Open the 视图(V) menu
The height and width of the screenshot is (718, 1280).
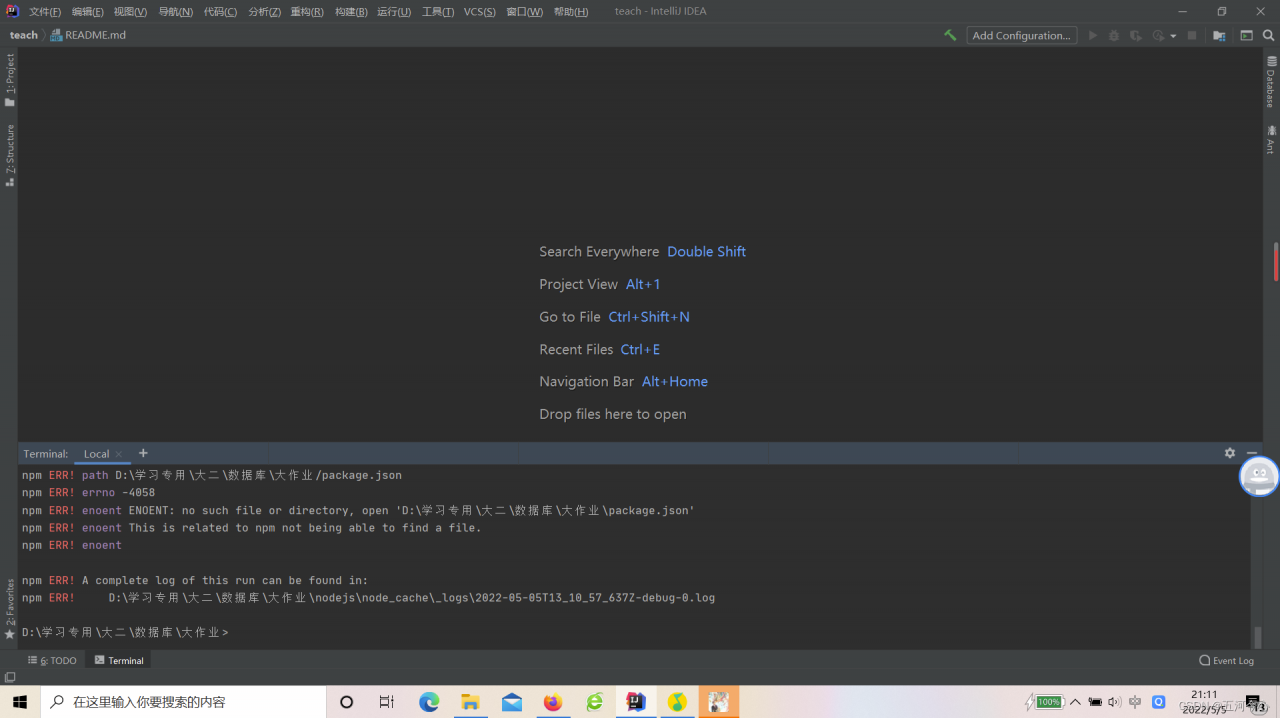point(130,11)
